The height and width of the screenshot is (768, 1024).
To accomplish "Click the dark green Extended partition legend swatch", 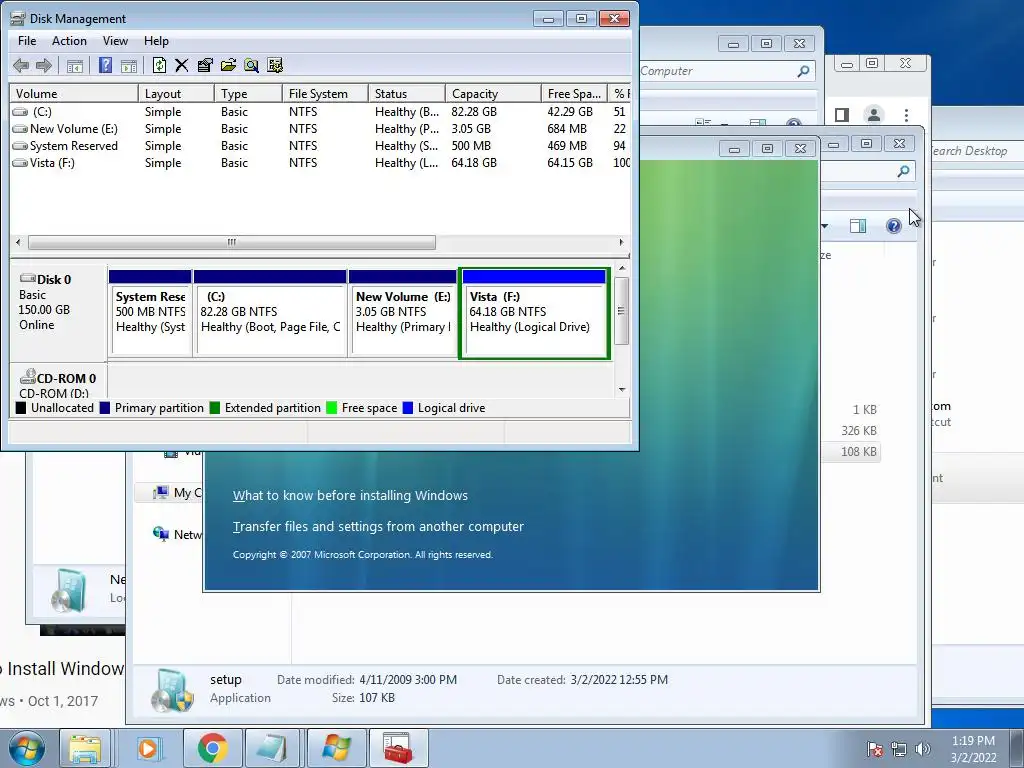I will tap(214, 408).
